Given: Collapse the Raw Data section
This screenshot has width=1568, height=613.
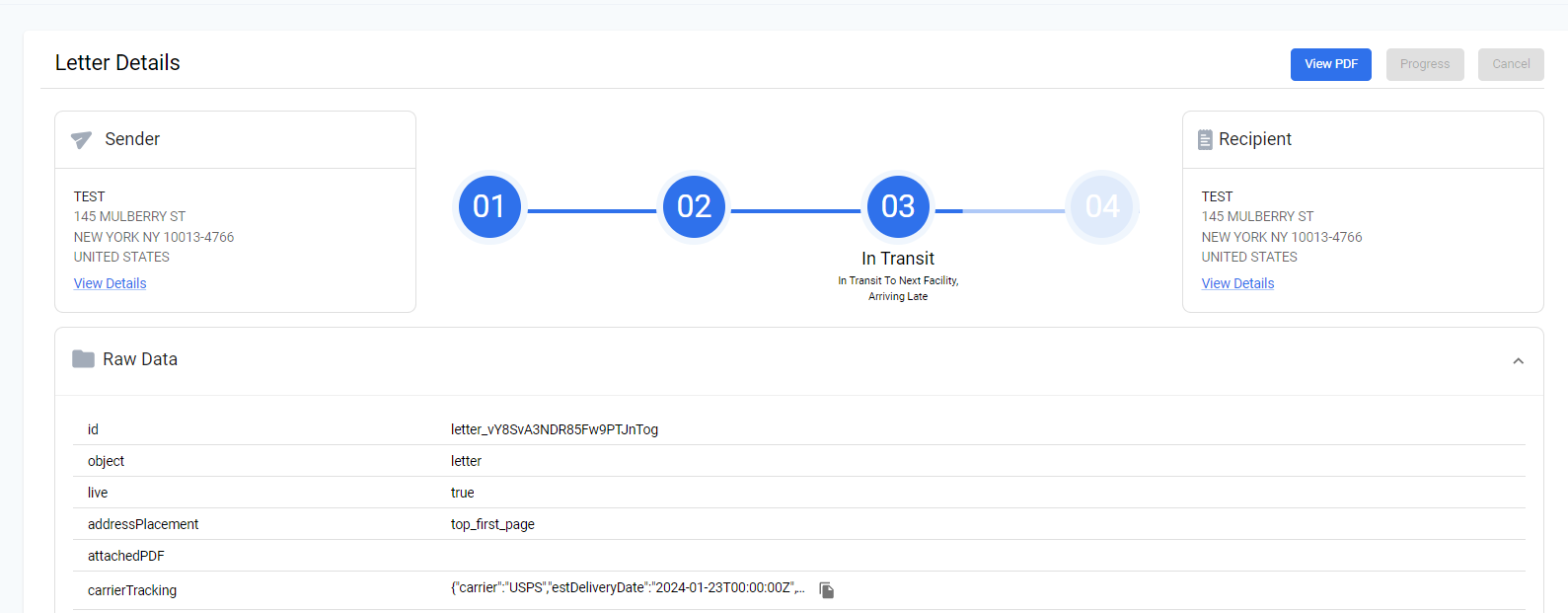Looking at the screenshot, I should pos(1518,361).
